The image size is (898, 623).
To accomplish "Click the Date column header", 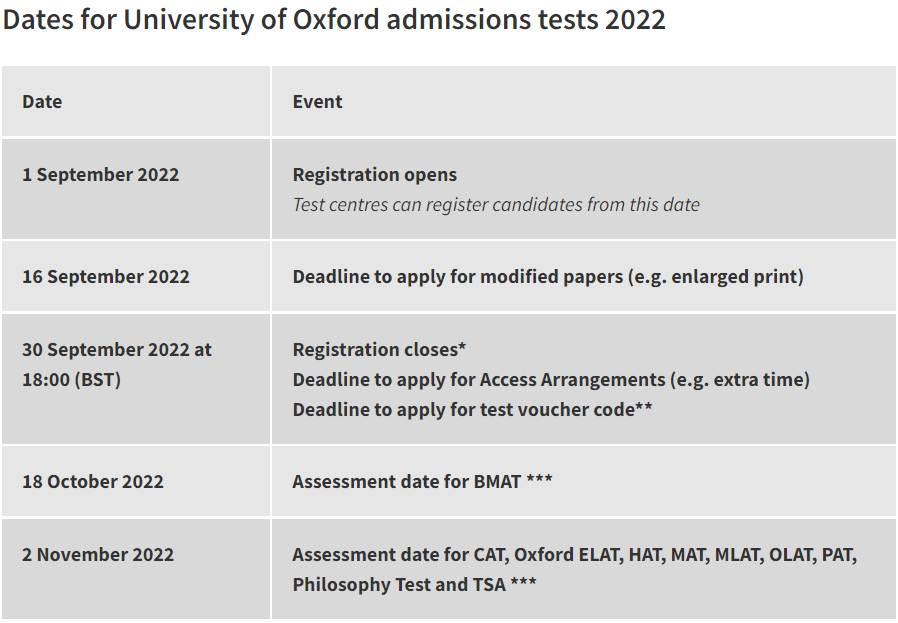I will [42, 102].
